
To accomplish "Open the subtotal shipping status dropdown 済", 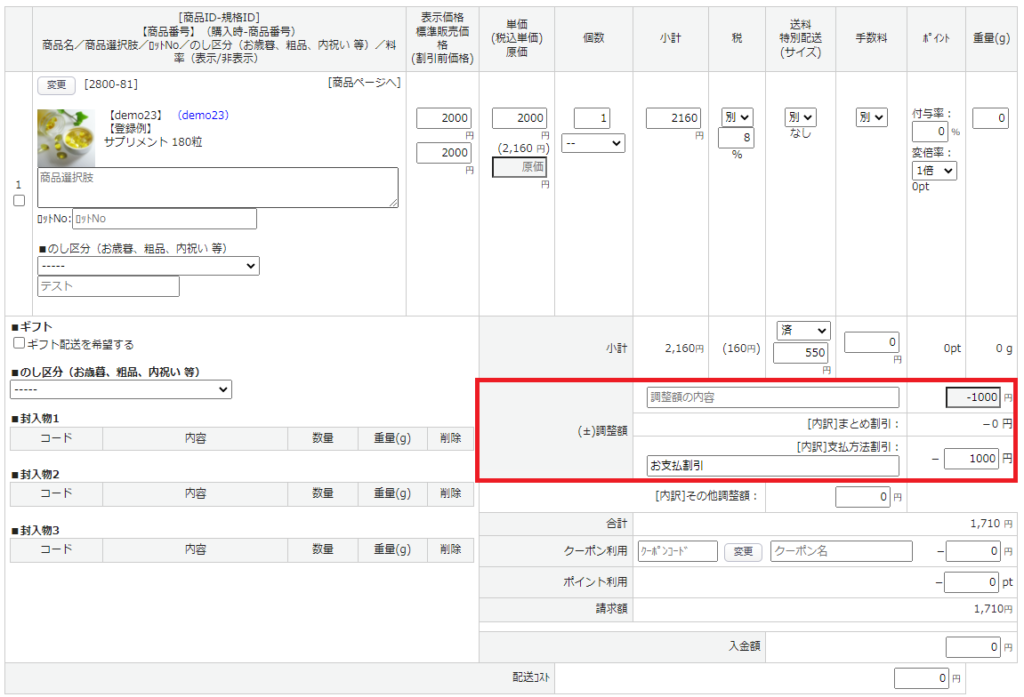I will pyautogui.click(x=804, y=330).
